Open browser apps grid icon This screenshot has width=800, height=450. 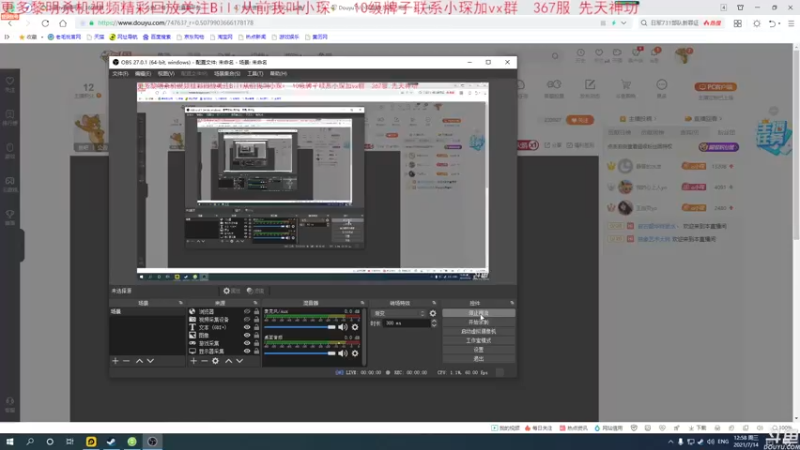(x=738, y=23)
